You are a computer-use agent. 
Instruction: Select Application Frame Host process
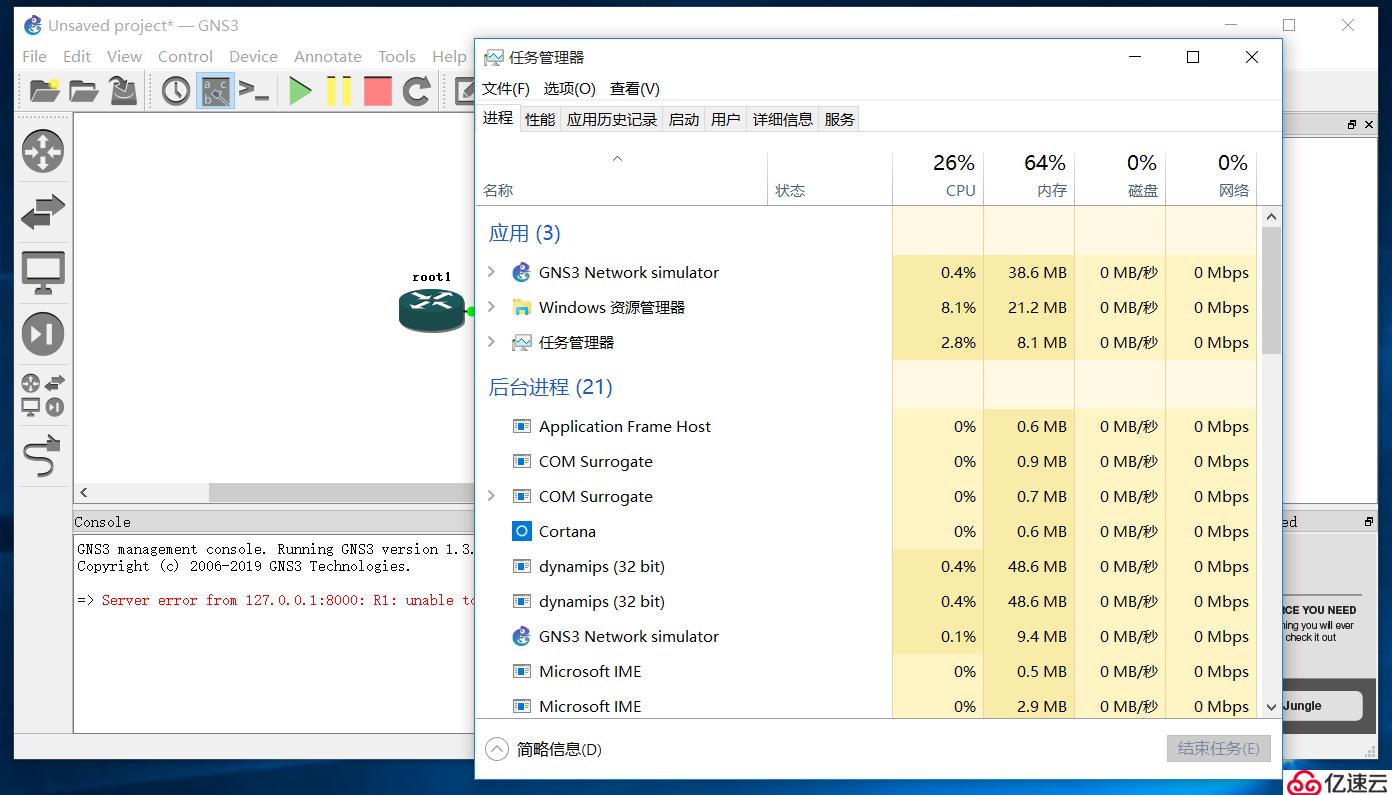pos(866,427)
